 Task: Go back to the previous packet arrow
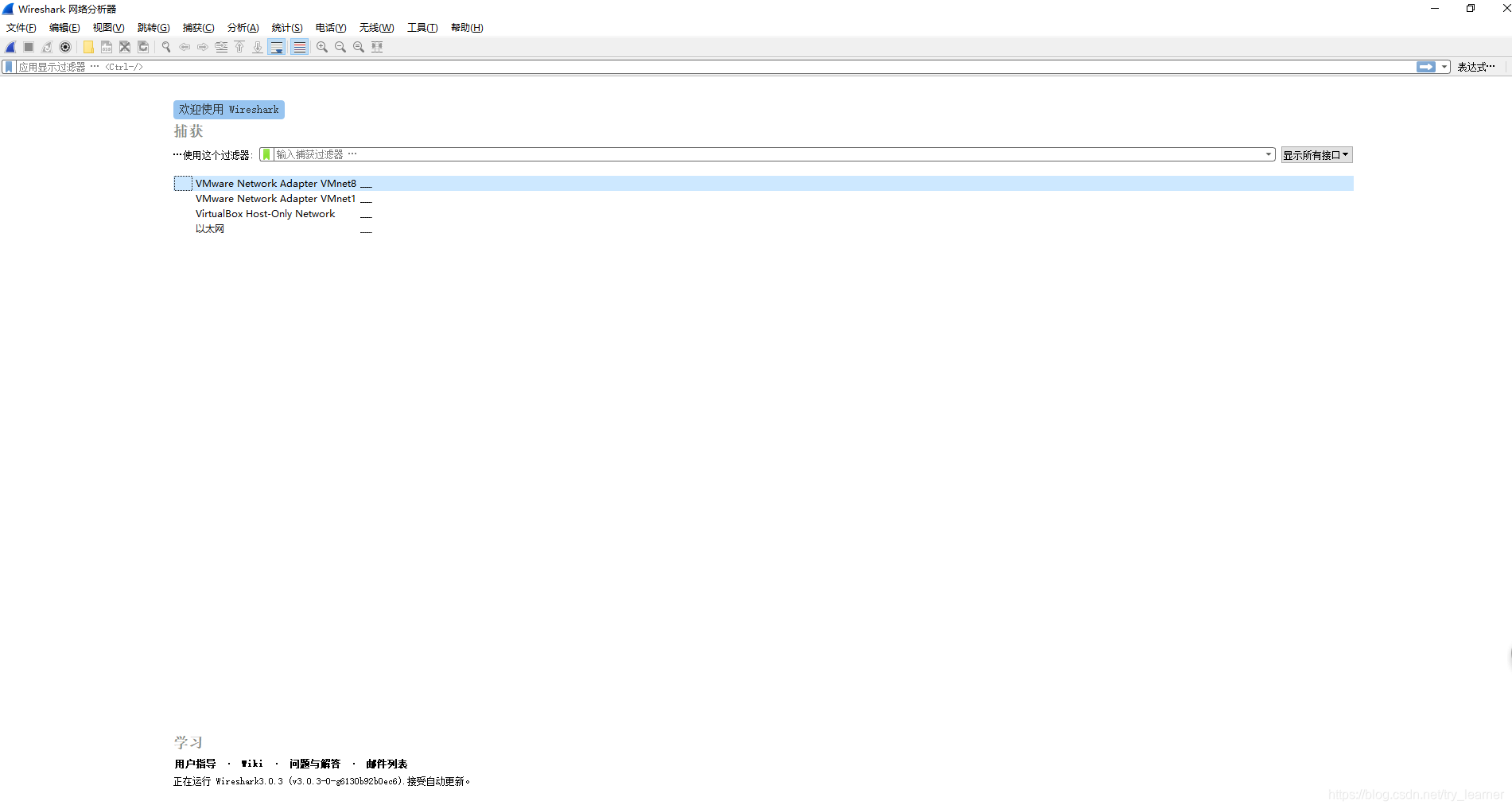click(185, 47)
